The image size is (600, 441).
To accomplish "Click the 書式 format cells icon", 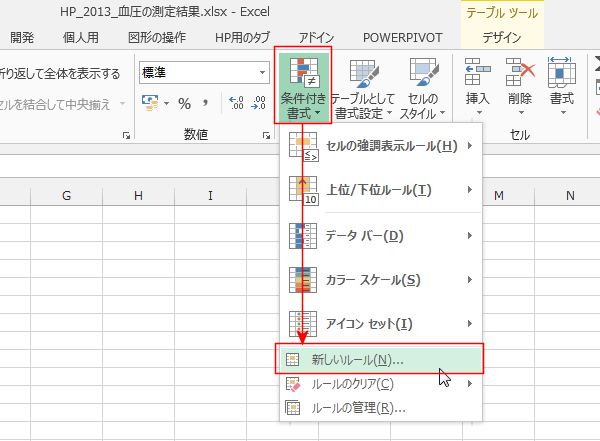I will click(561, 71).
